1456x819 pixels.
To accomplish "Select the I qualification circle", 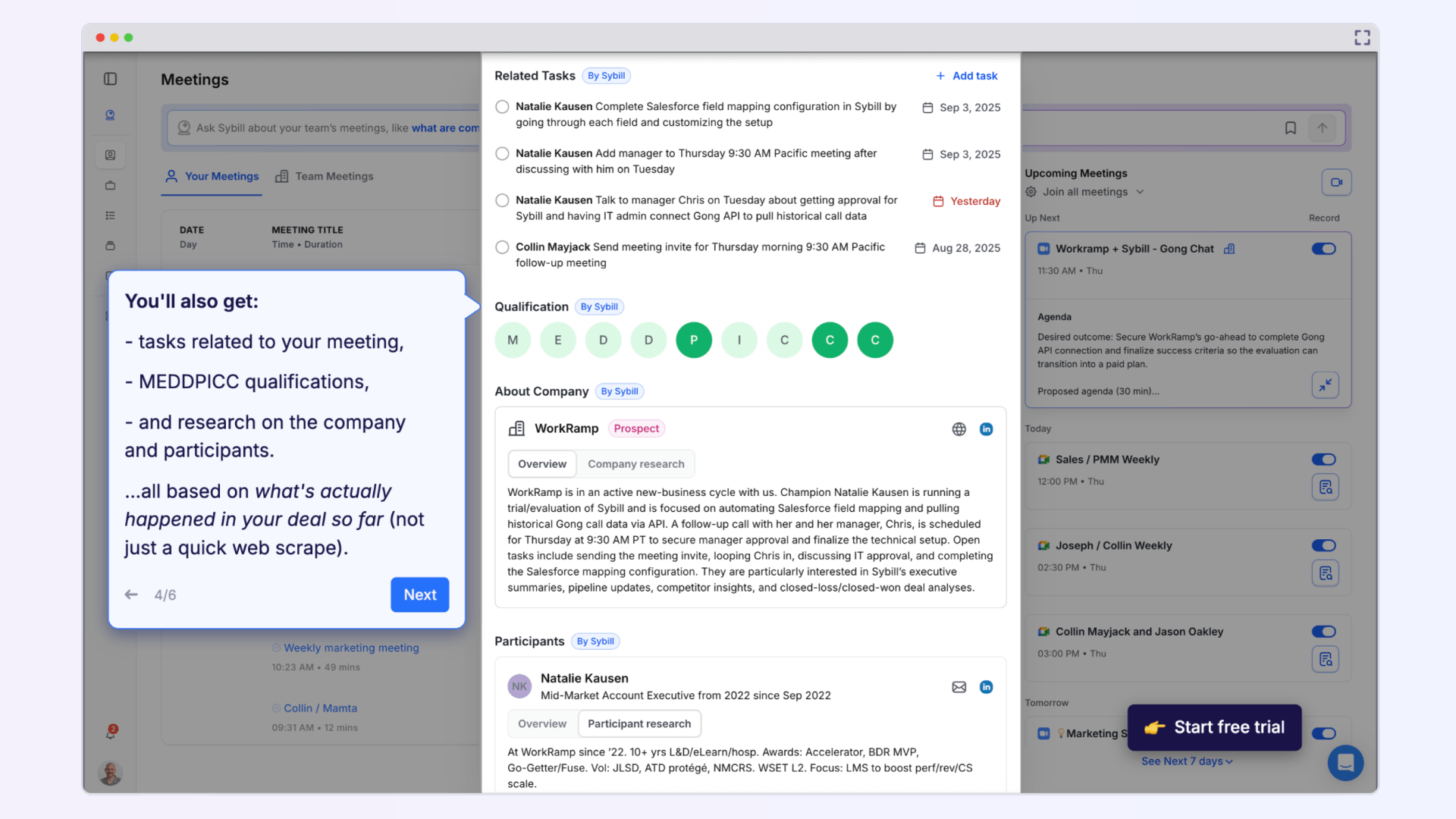I will [739, 340].
